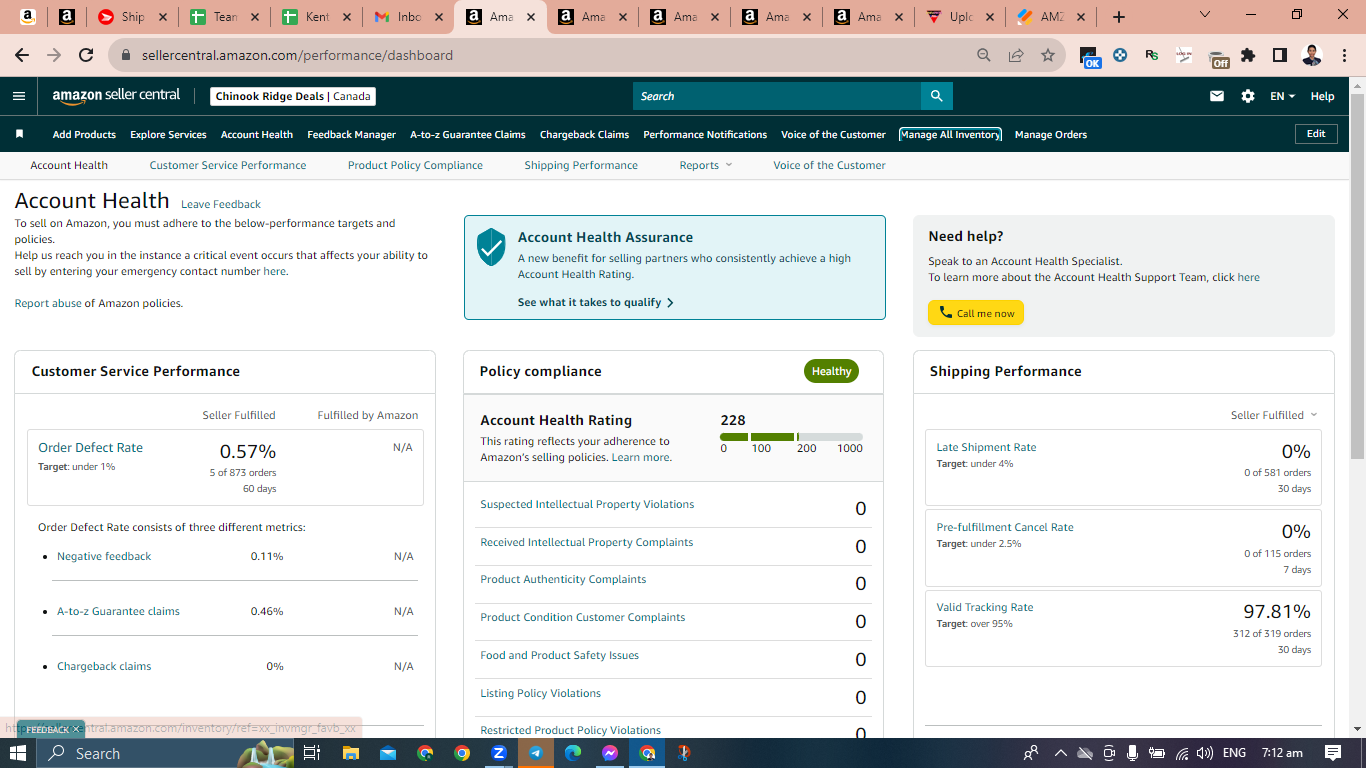Open Messenger from the taskbar
1366x768 pixels.
[x=610, y=753]
